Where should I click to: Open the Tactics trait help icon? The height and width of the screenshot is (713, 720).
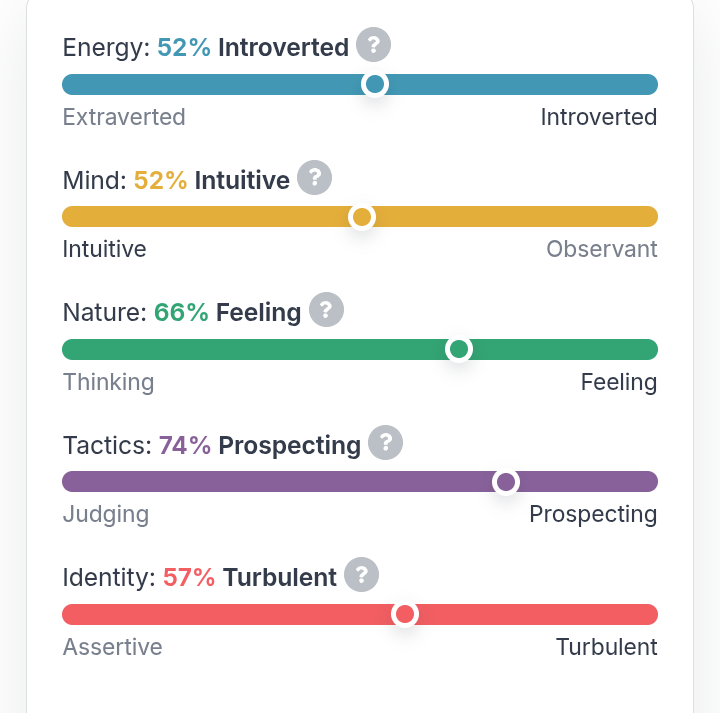pyautogui.click(x=386, y=442)
